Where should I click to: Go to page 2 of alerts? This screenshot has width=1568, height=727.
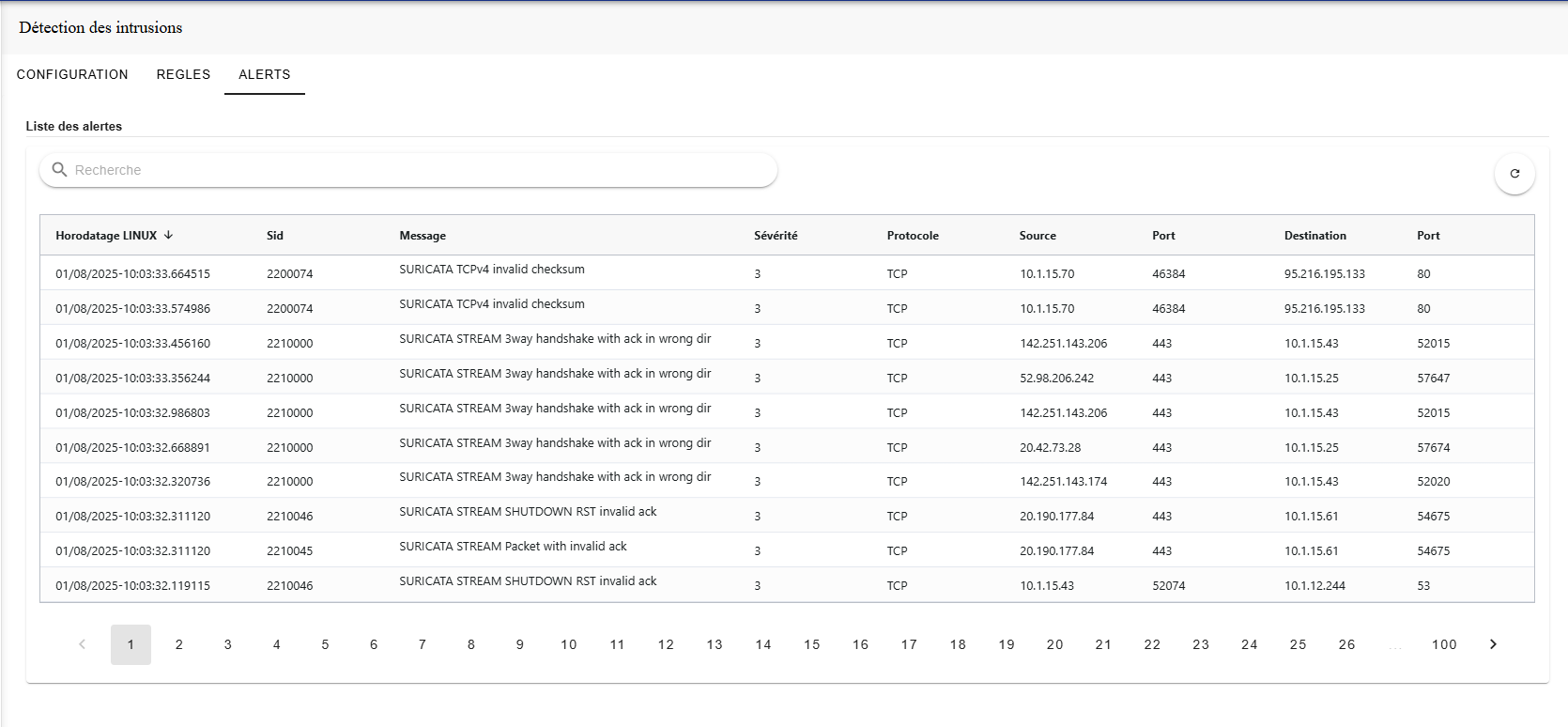tap(179, 644)
